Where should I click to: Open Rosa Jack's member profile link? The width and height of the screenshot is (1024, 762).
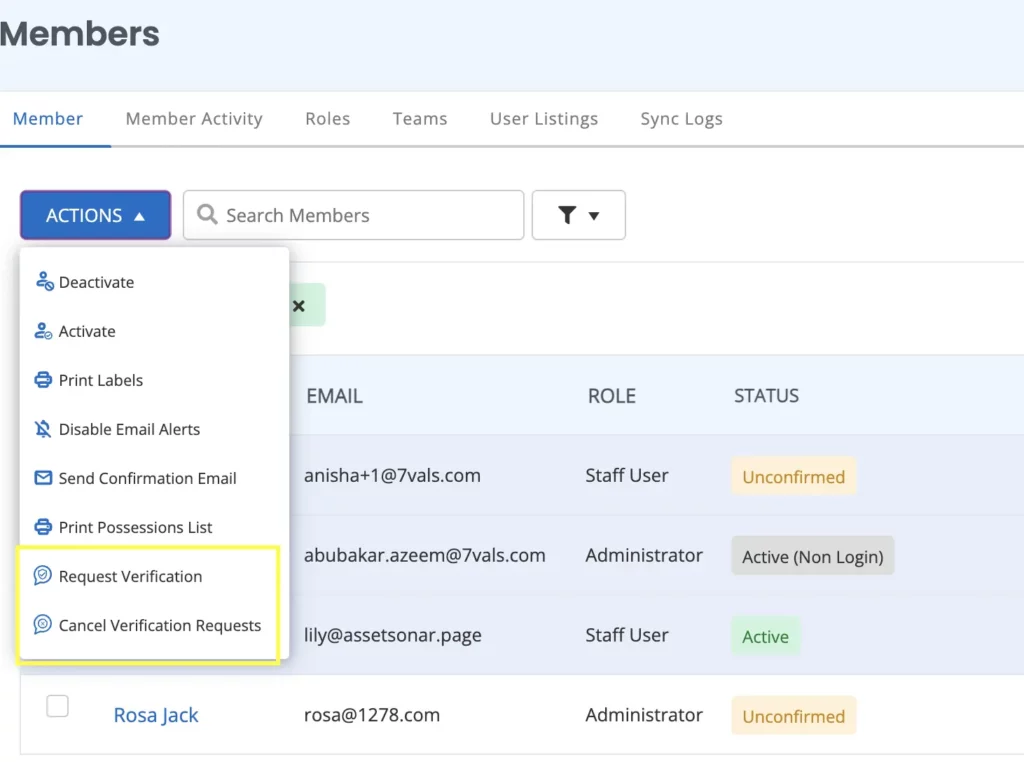point(156,715)
